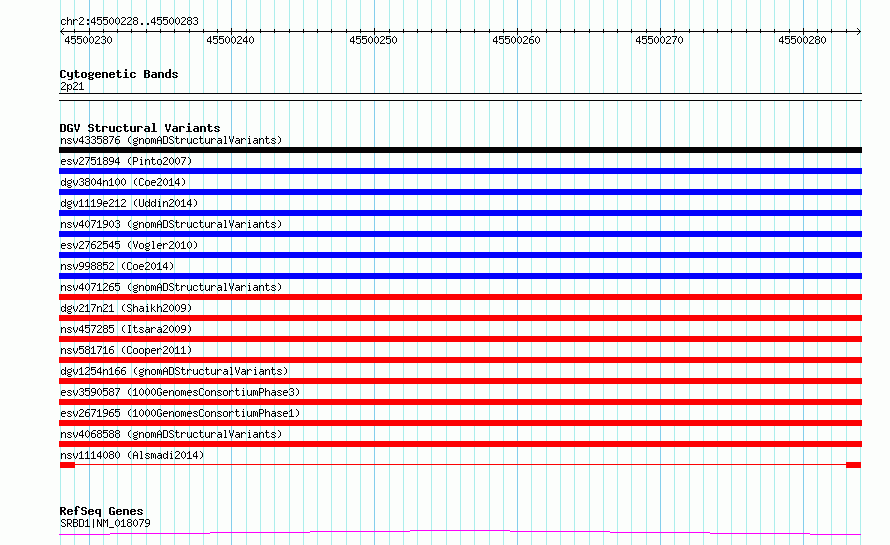This screenshot has width=890, height=545.
Task: Click the red bar under nsv4071265
Action: (x=460, y=297)
